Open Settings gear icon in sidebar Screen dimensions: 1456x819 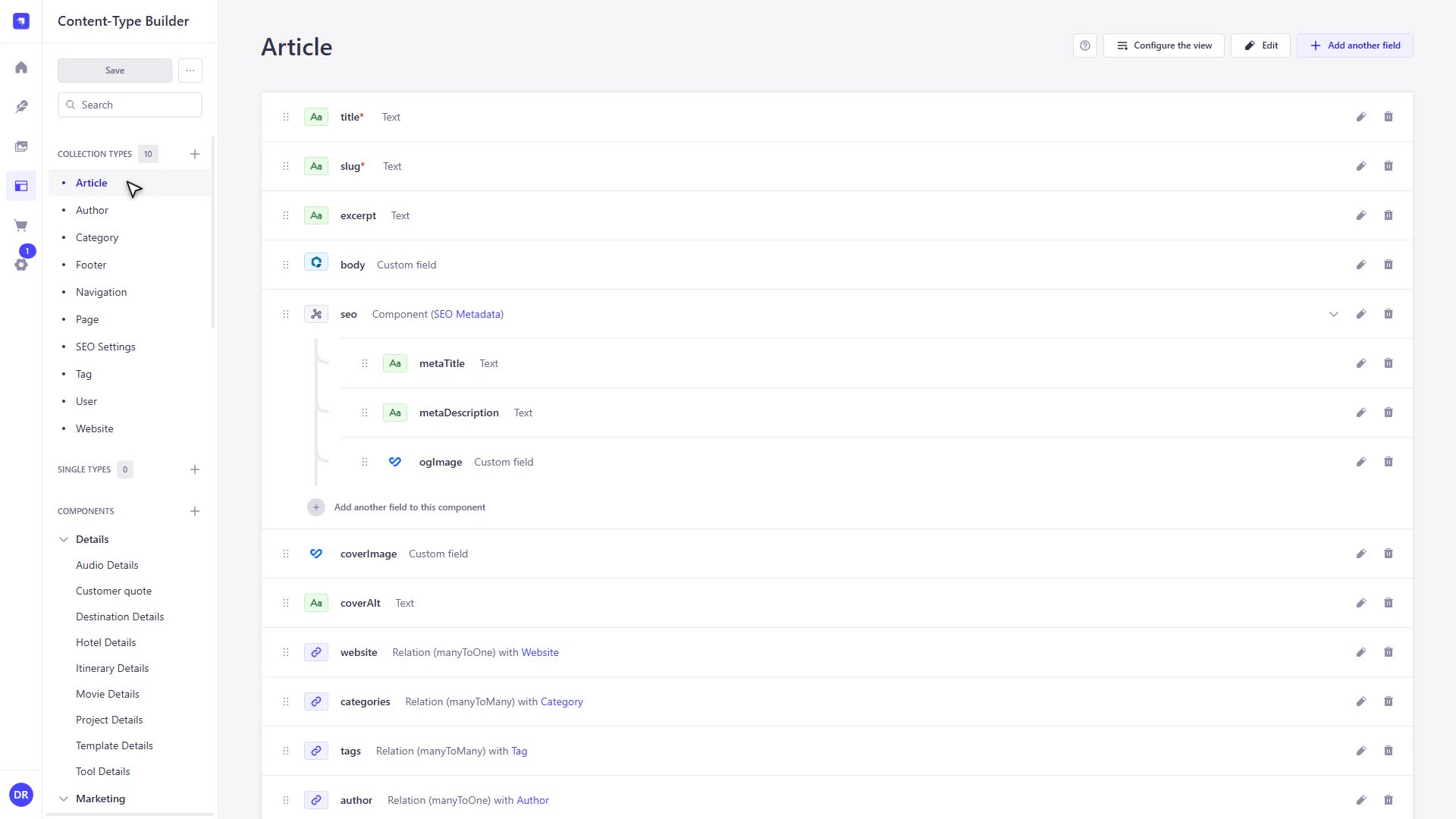coord(21,265)
